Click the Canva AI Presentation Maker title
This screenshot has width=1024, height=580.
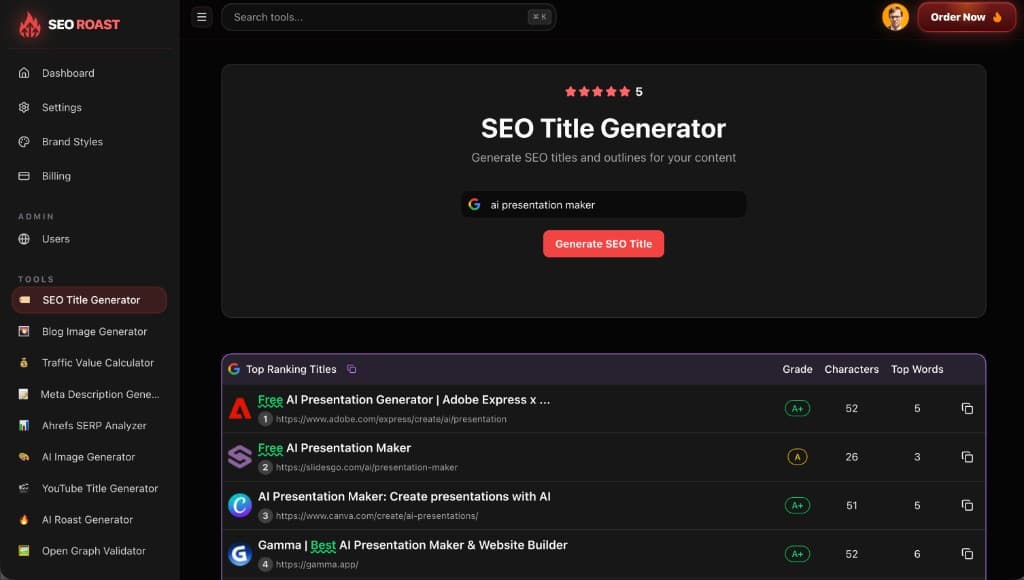pyautogui.click(x=404, y=496)
